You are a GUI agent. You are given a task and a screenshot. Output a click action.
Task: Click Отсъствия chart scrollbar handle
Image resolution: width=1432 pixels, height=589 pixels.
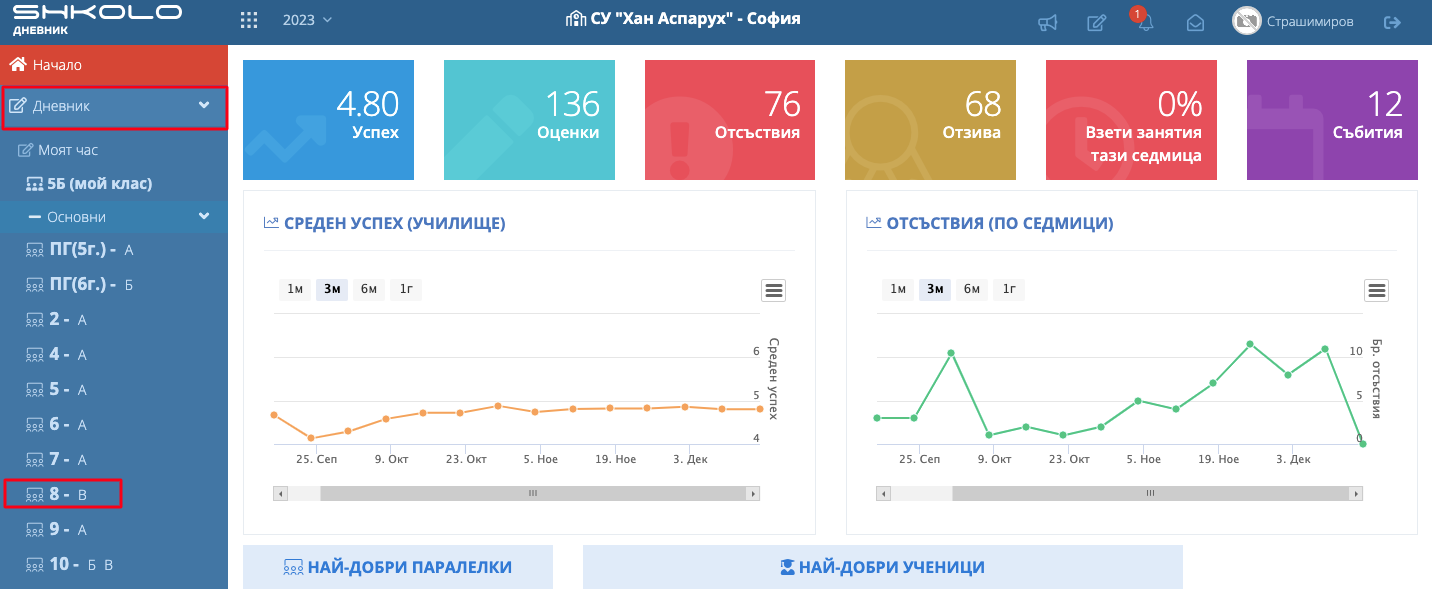coord(1150,493)
